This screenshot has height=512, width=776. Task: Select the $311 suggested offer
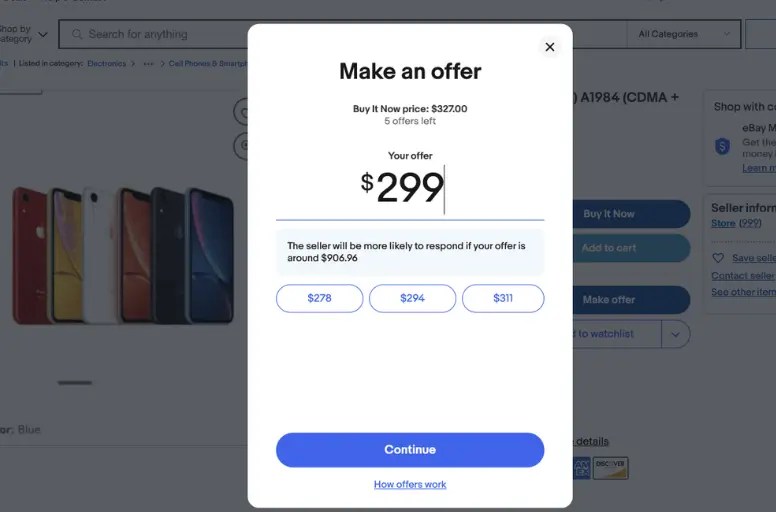503,298
